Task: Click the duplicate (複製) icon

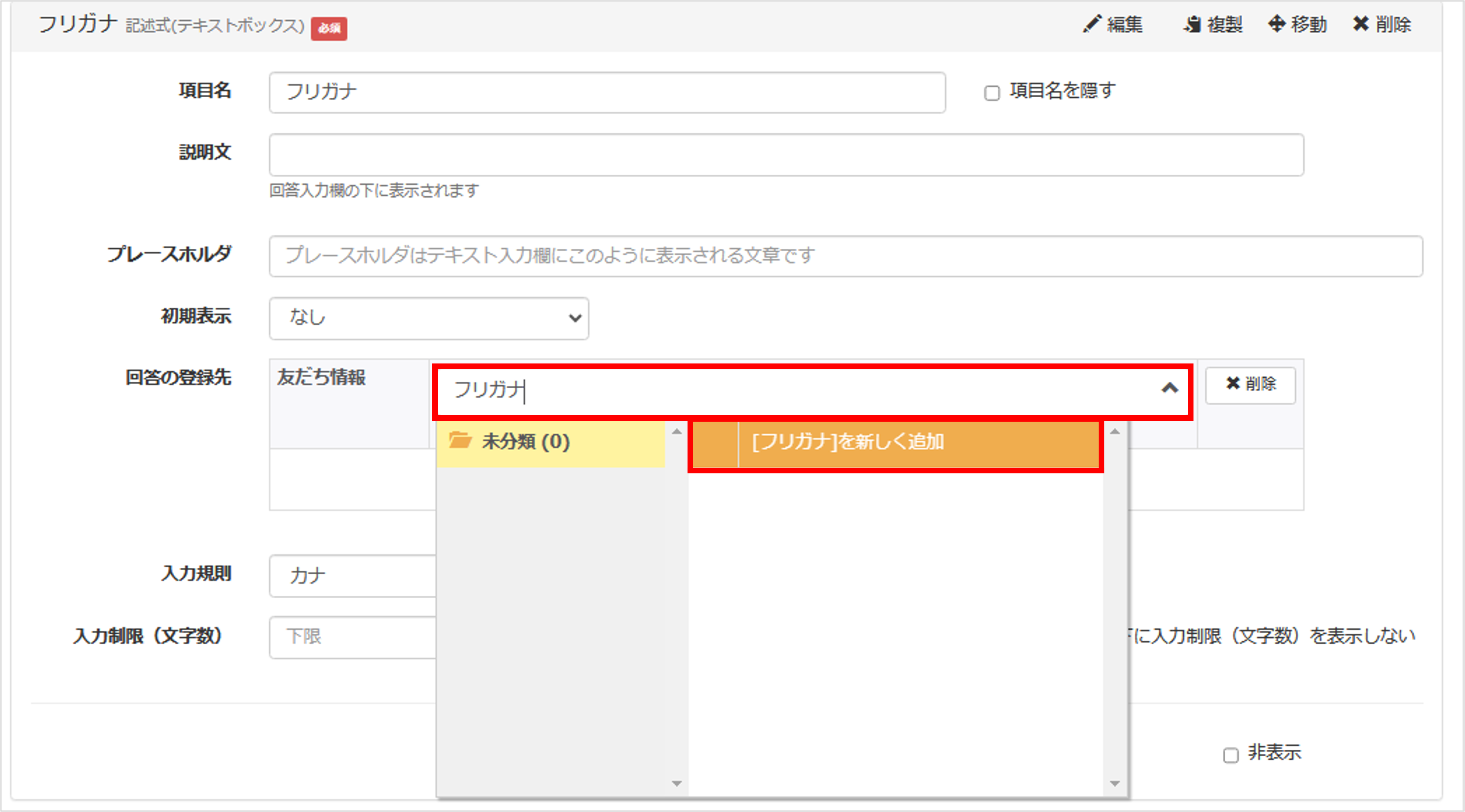Action: [x=1192, y=24]
